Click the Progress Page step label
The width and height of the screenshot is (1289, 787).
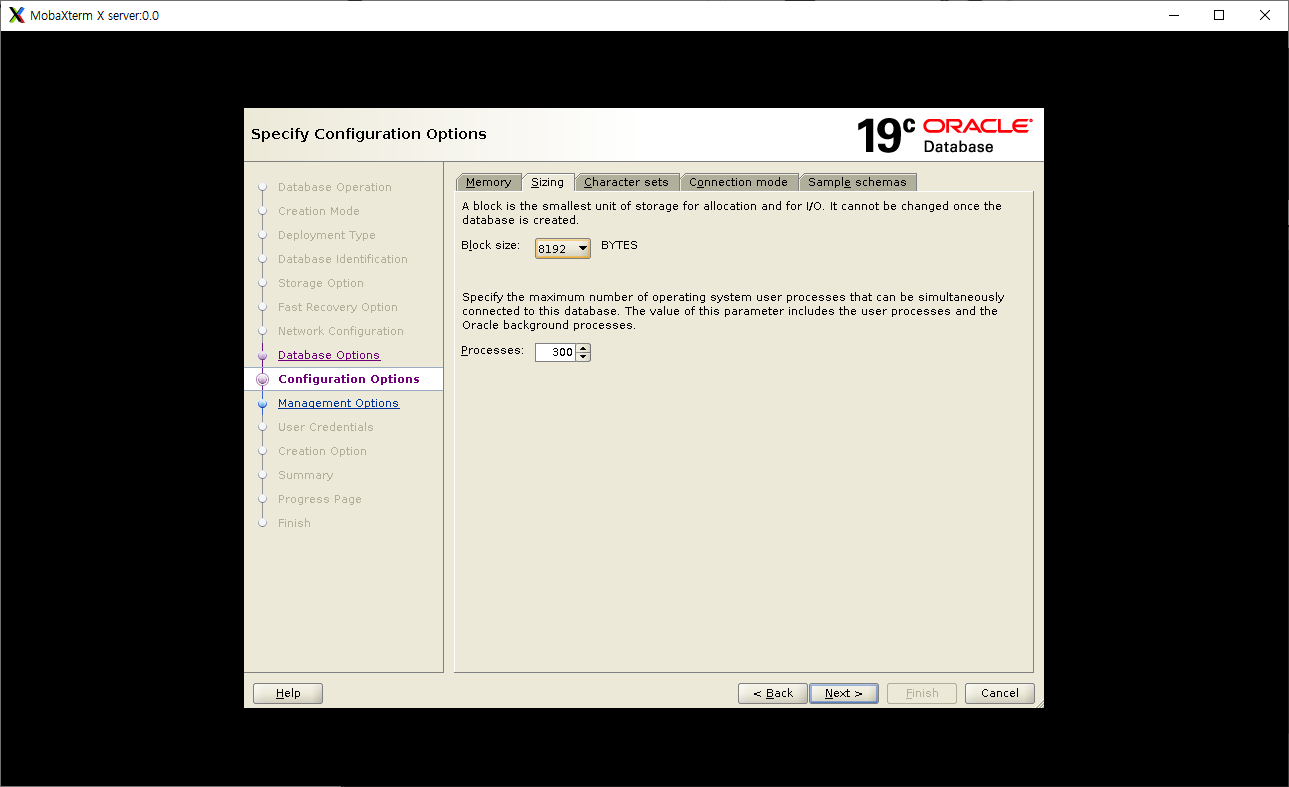(320, 499)
